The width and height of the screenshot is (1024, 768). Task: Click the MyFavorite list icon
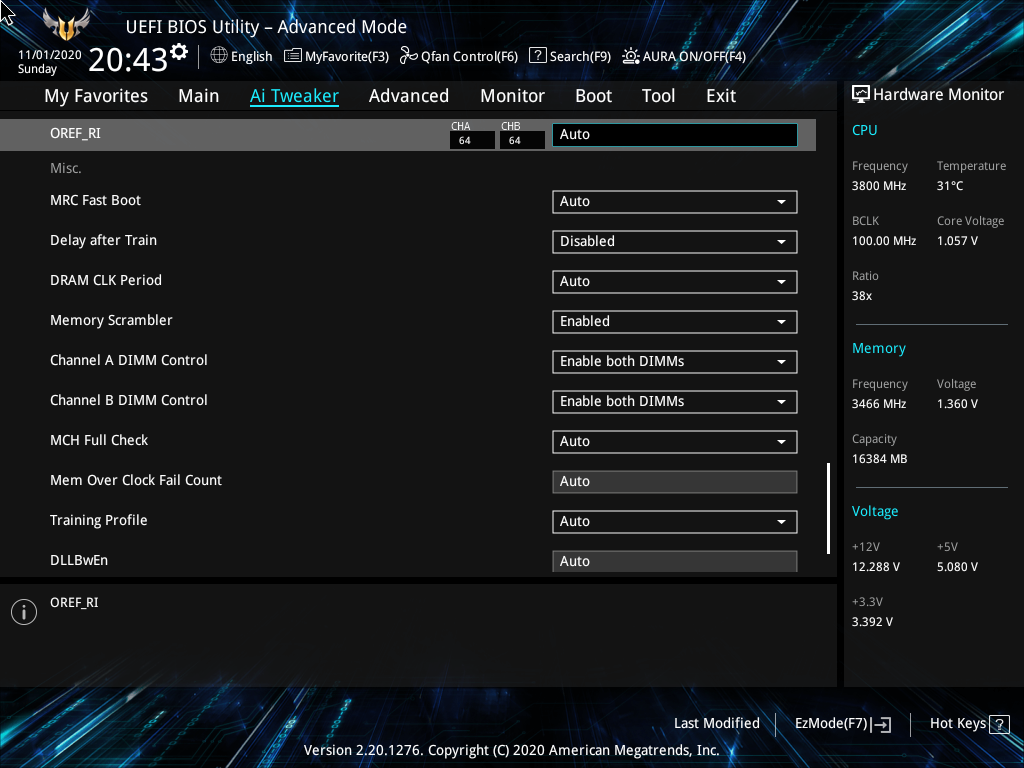pos(293,56)
